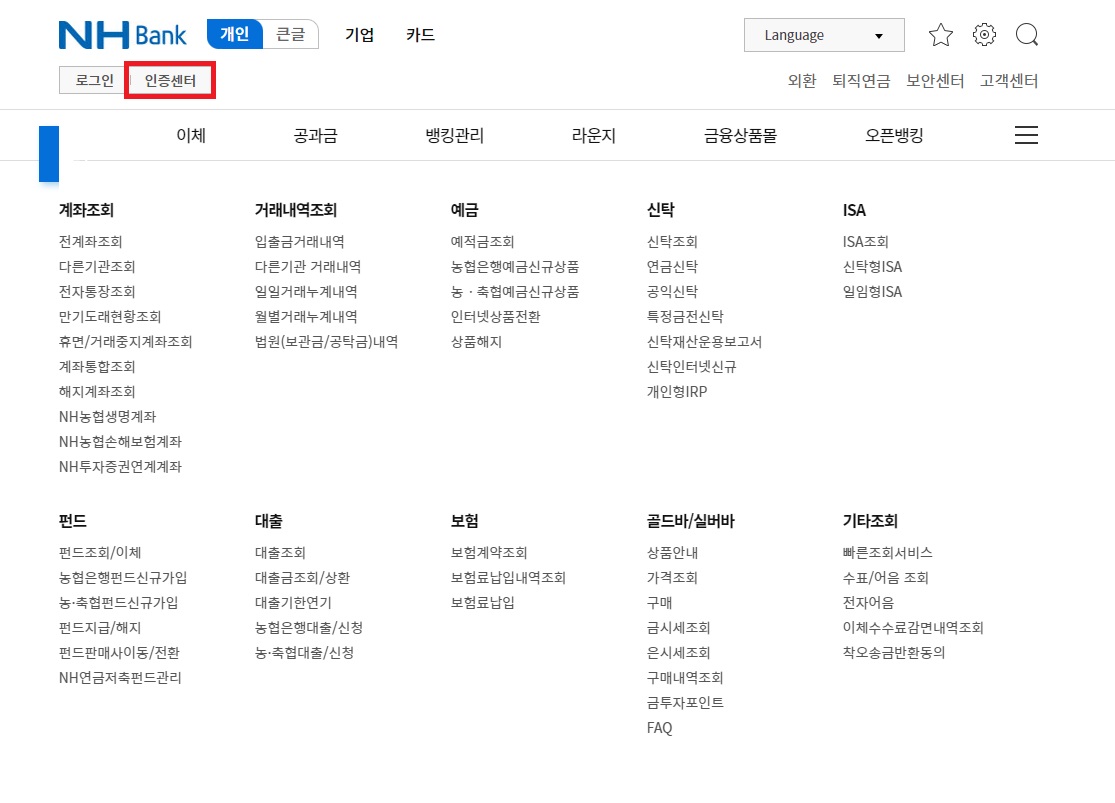Open 계좌통합조회 link
Screen dimensions: 1115x803
(97, 367)
